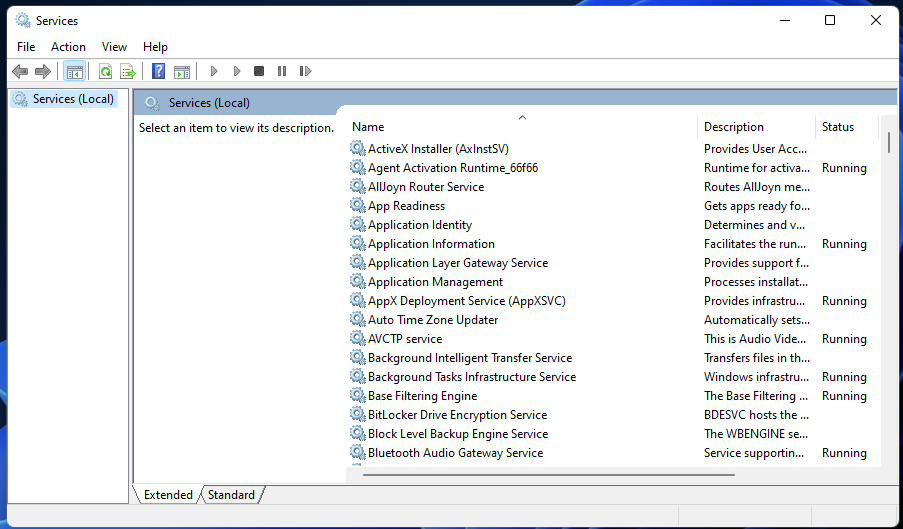Click gear icon of AllJoyn Router Service
Image resolution: width=903 pixels, height=529 pixels.
pos(358,186)
